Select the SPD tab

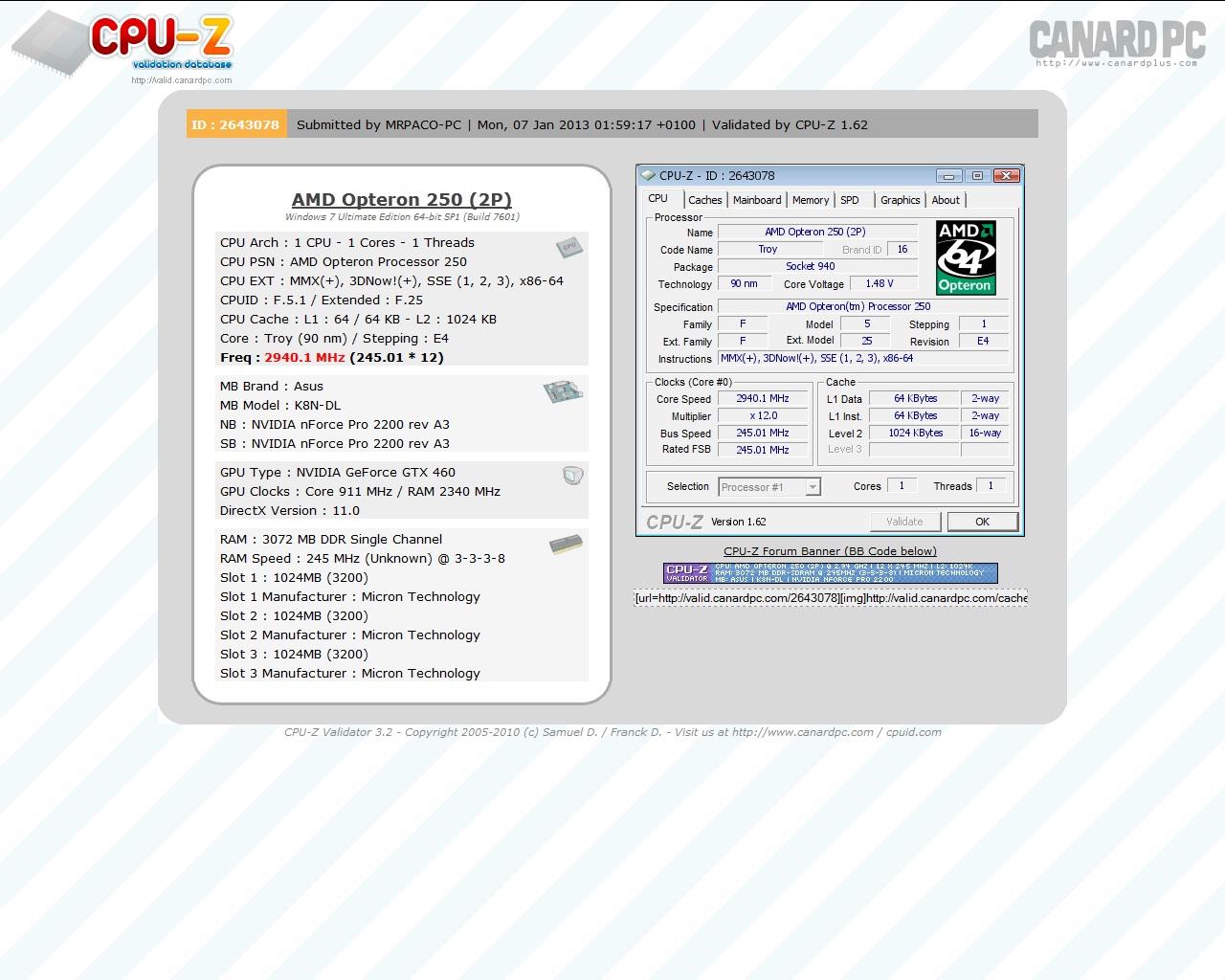coord(850,200)
